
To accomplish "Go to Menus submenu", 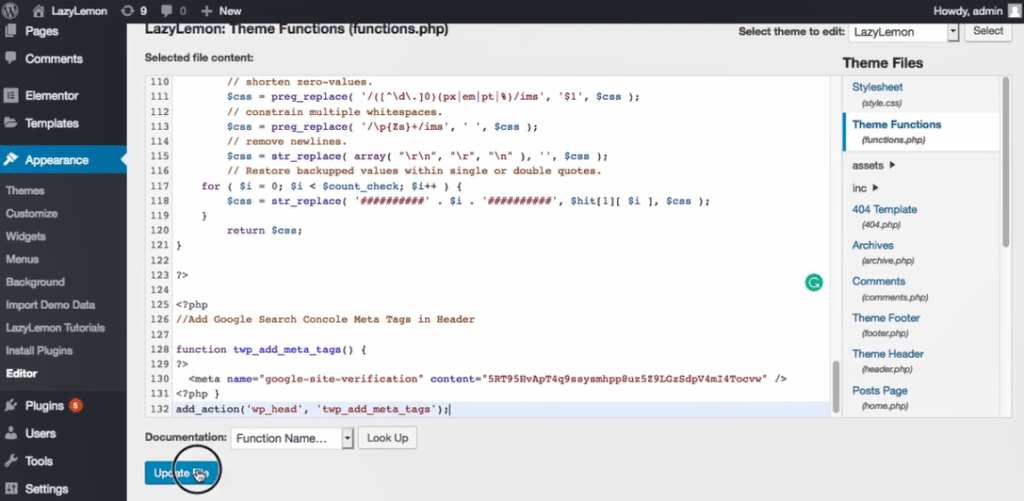I will [x=22, y=259].
